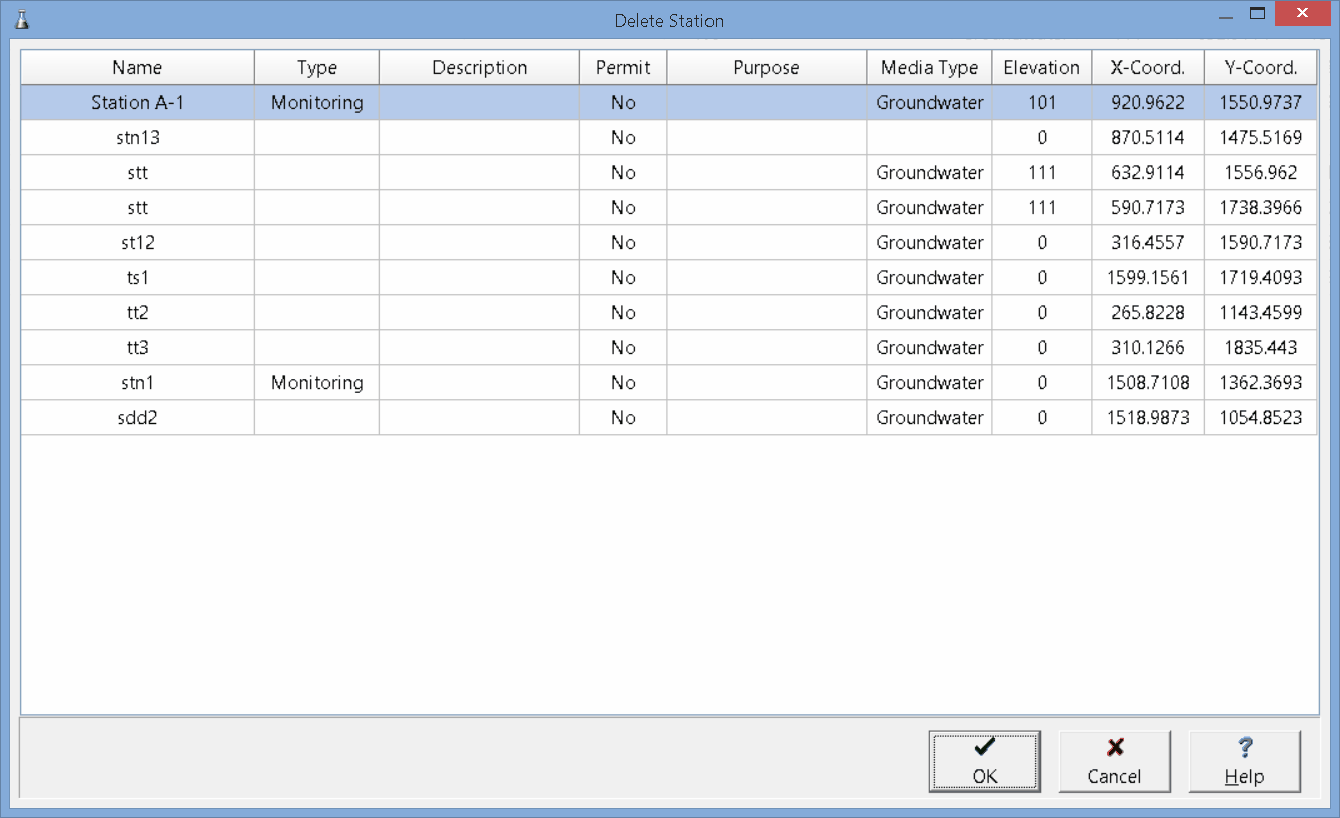Click the Y-Coord. column header
This screenshot has width=1340, height=818.
coord(1261,68)
